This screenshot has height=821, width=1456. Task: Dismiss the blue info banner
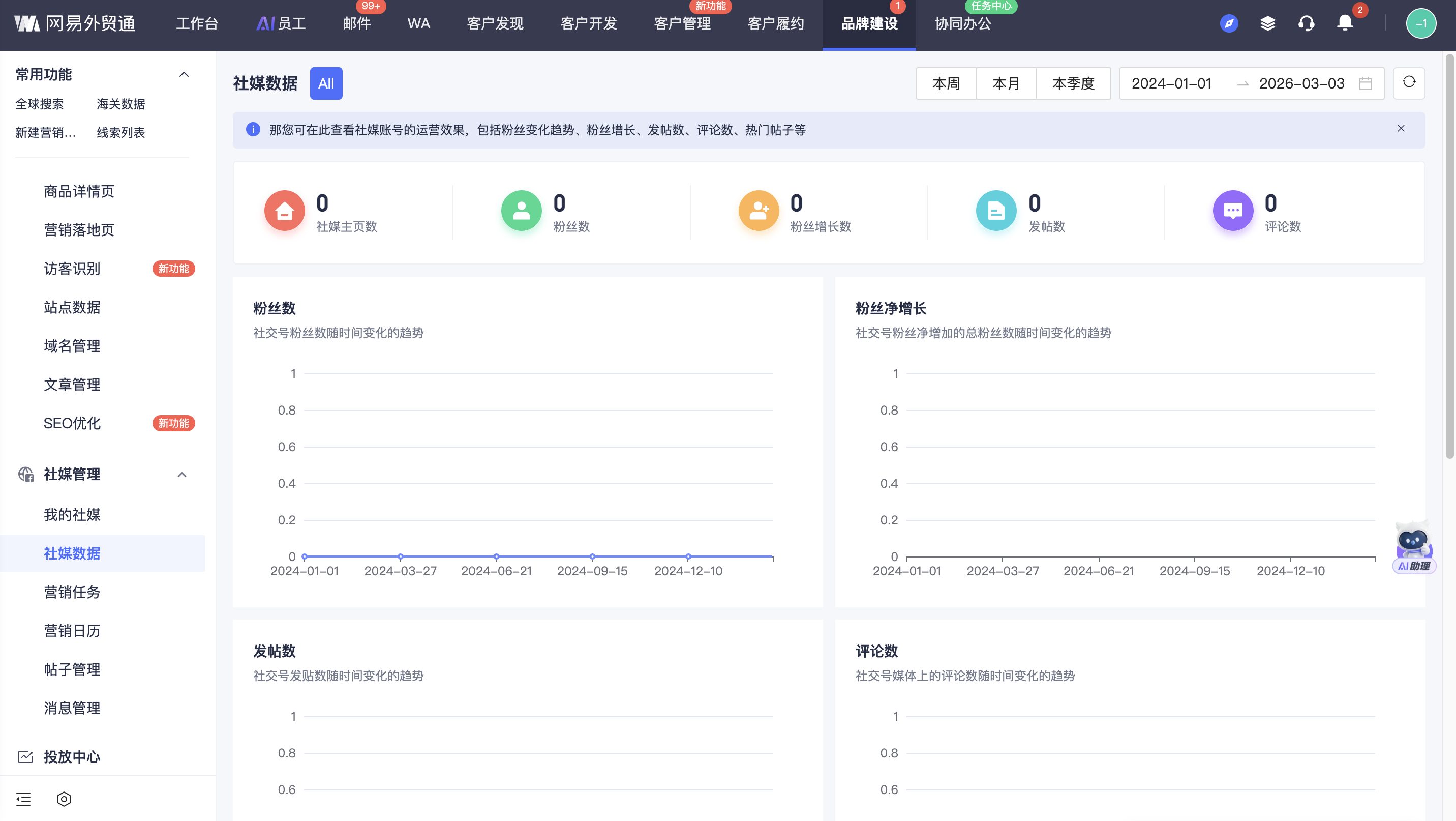pyautogui.click(x=1401, y=128)
